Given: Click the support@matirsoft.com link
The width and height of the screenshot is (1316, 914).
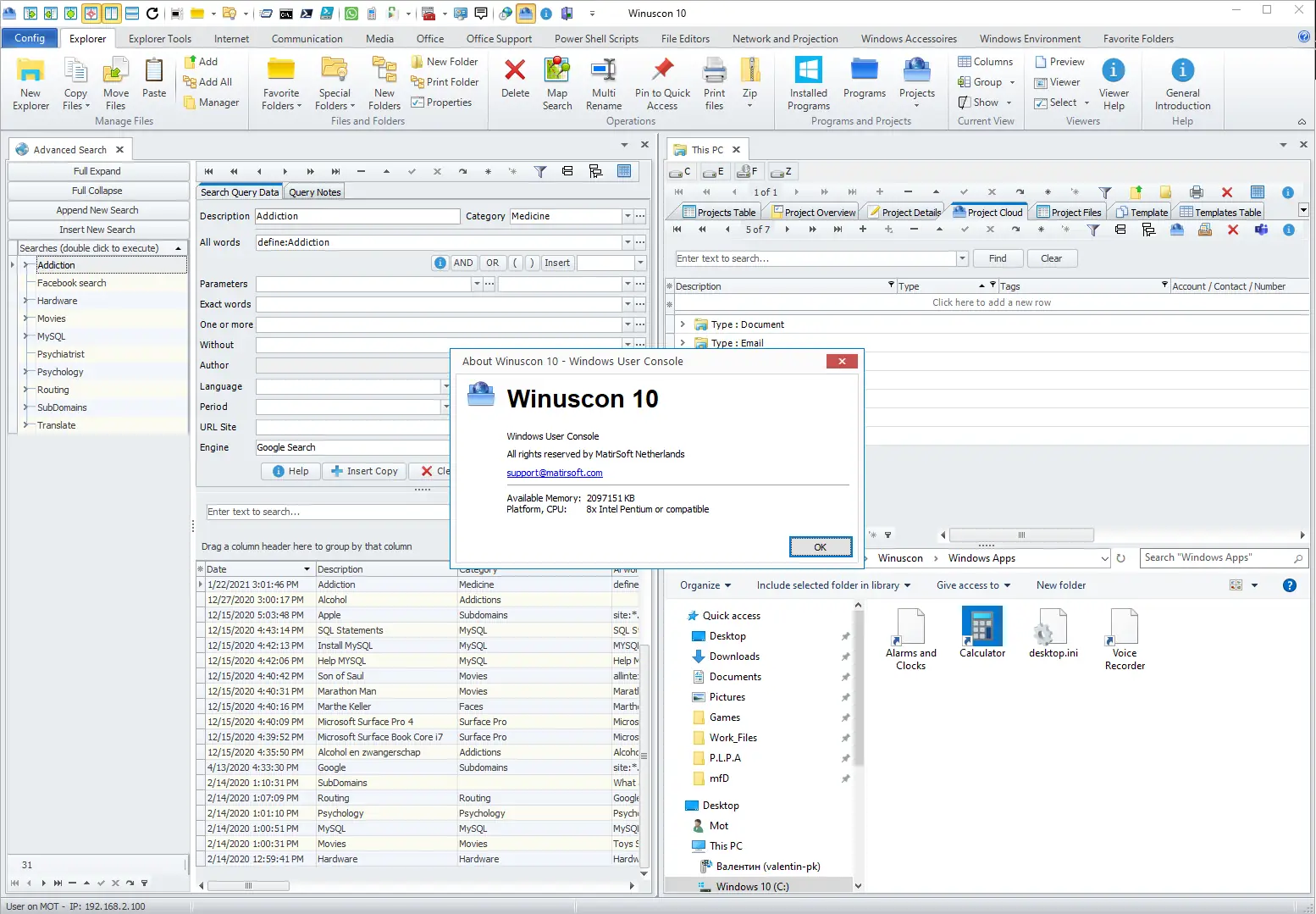Looking at the screenshot, I should pos(555,474).
